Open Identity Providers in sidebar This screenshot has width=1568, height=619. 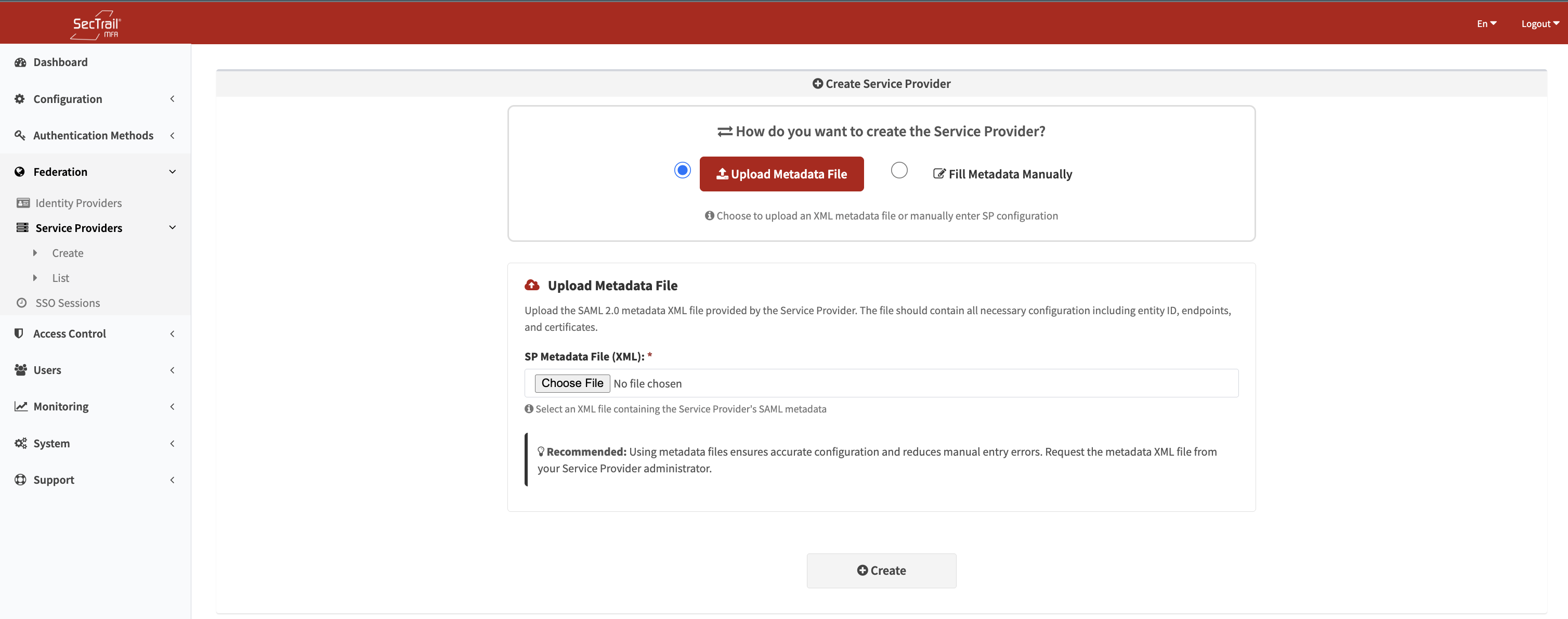[x=78, y=203]
